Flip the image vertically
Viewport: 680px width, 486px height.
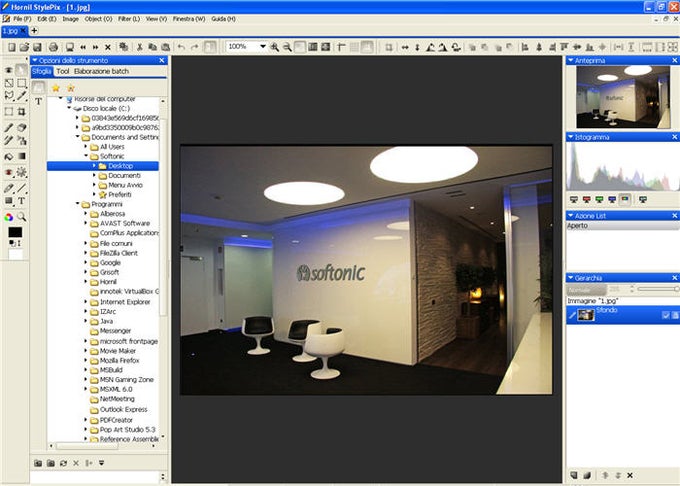417,47
